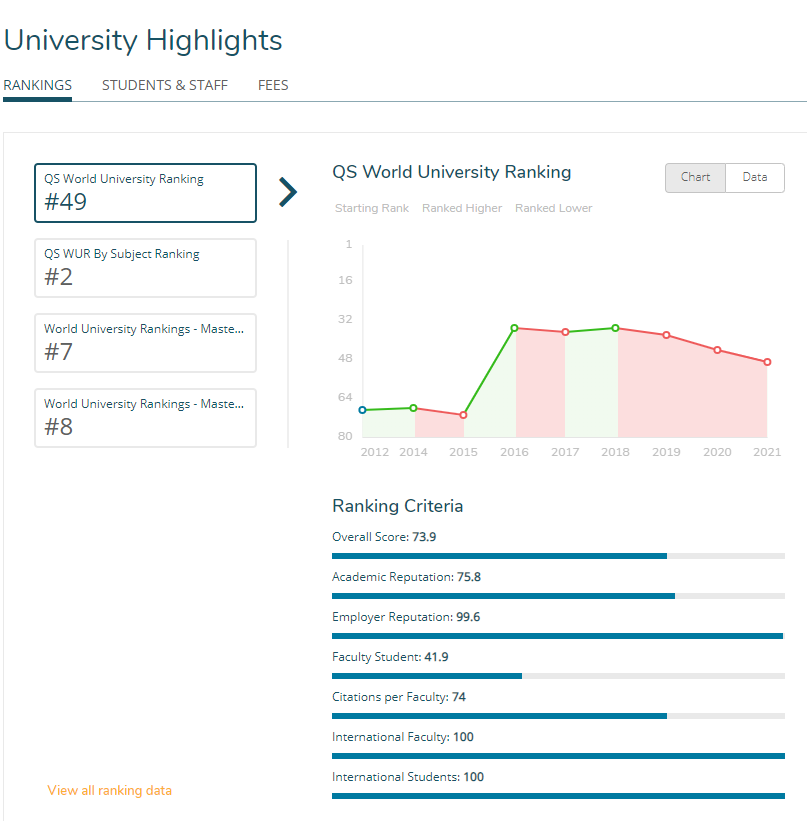
Task: Click the Ranking Criteria heading
Action: pyautogui.click(x=397, y=506)
